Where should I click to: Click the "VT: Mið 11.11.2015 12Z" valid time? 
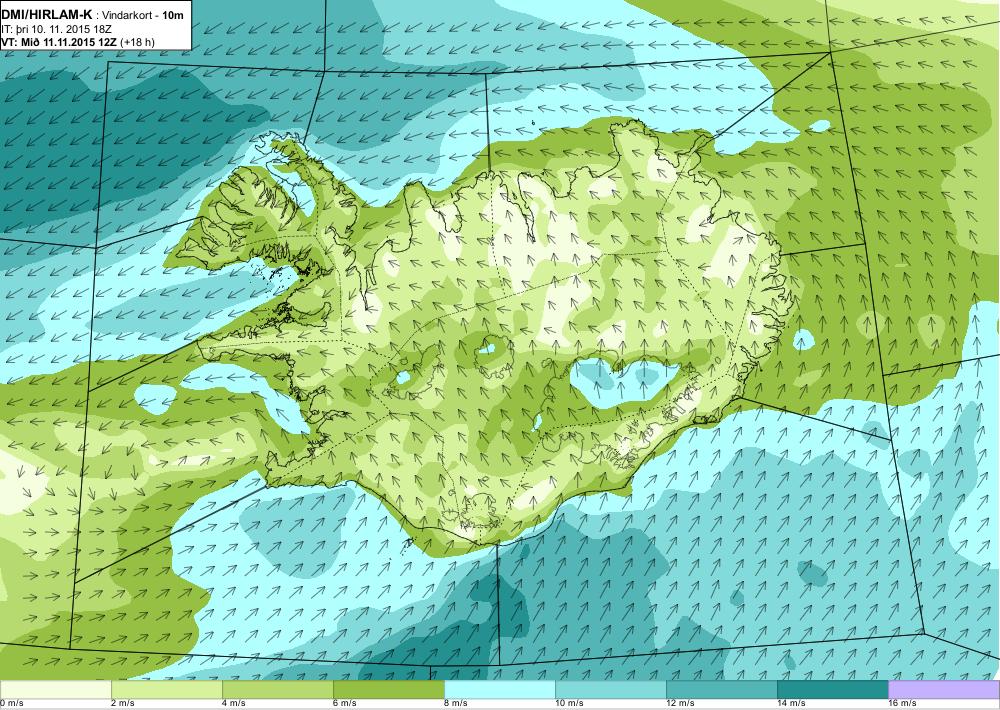tap(59, 43)
